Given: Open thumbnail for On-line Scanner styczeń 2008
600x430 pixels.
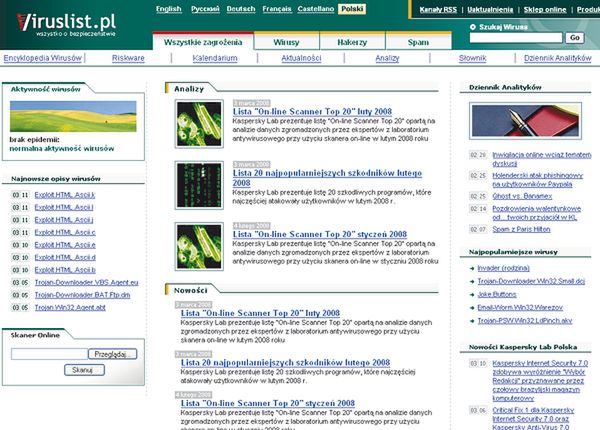Looking at the screenshot, I should pyautogui.click(x=199, y=246).
